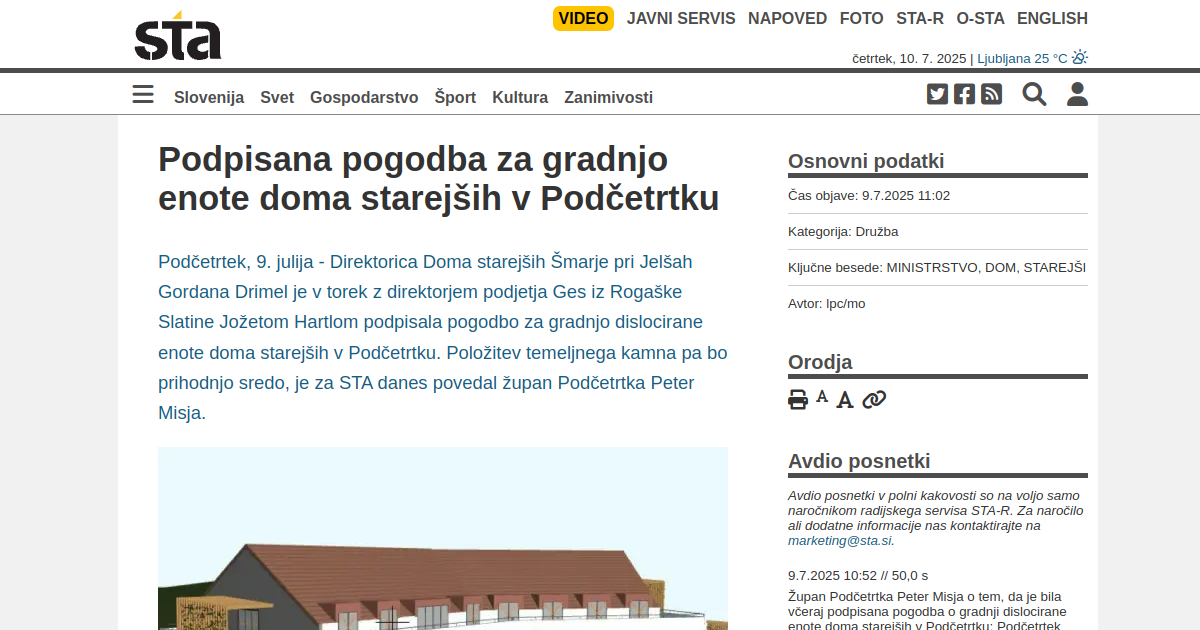
Task: Open the FOTO section link
Action: coord(861,18)
